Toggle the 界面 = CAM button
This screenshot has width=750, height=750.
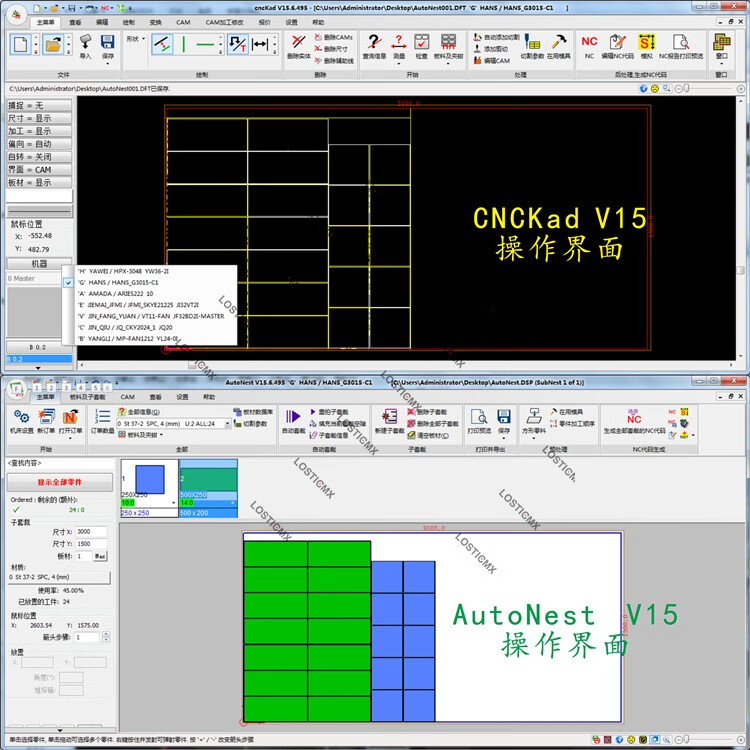(39, 170)
